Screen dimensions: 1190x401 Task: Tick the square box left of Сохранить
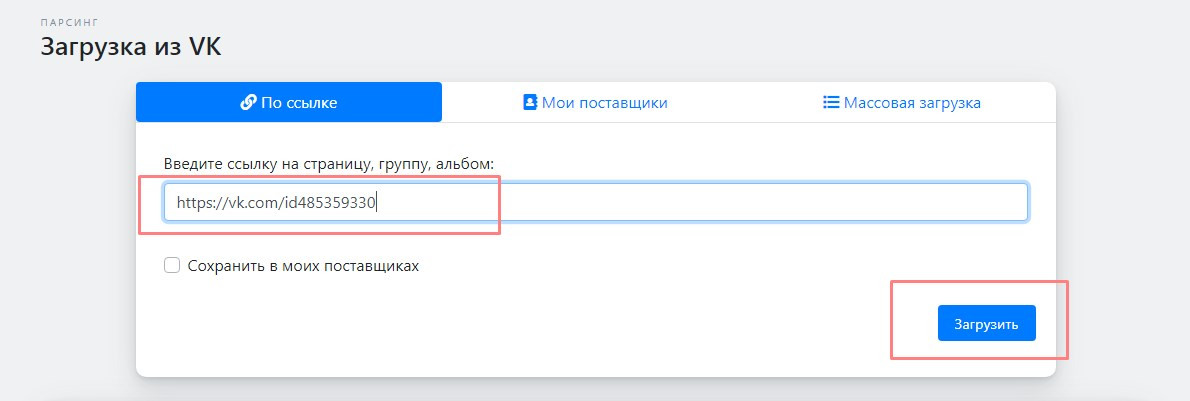(x=172, y=265)
